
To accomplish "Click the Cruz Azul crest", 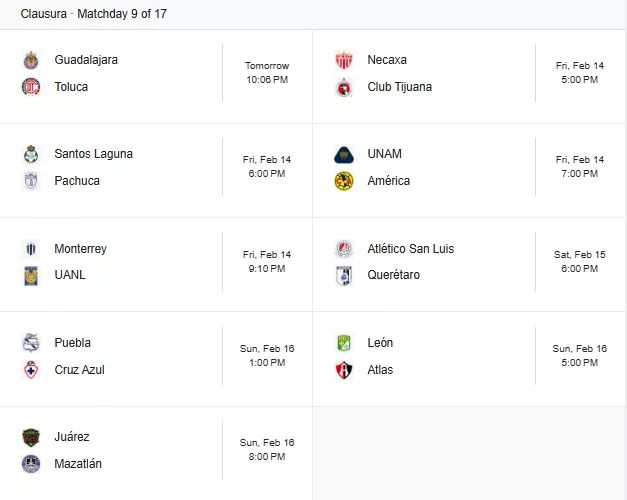I will pyautogui.click(x=31, y=370).
